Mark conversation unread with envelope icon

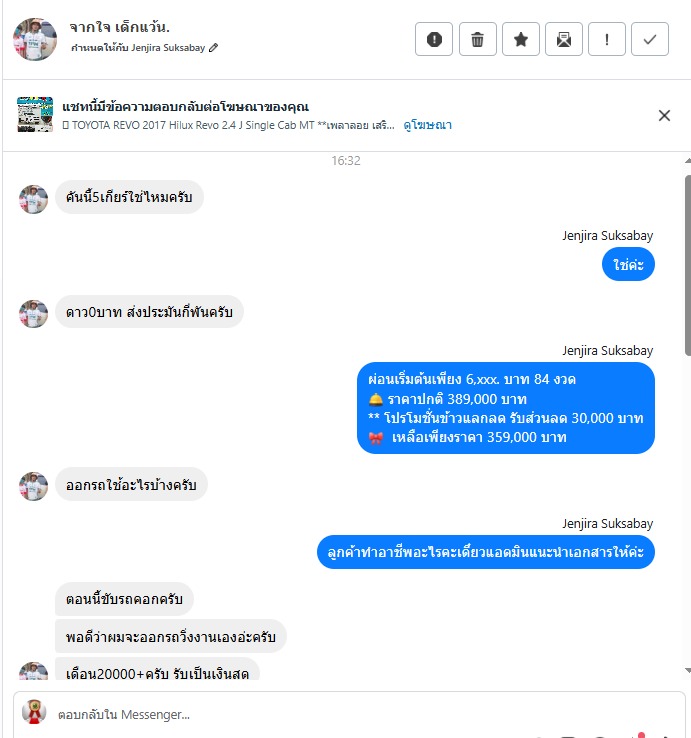[x=563, y=39]
